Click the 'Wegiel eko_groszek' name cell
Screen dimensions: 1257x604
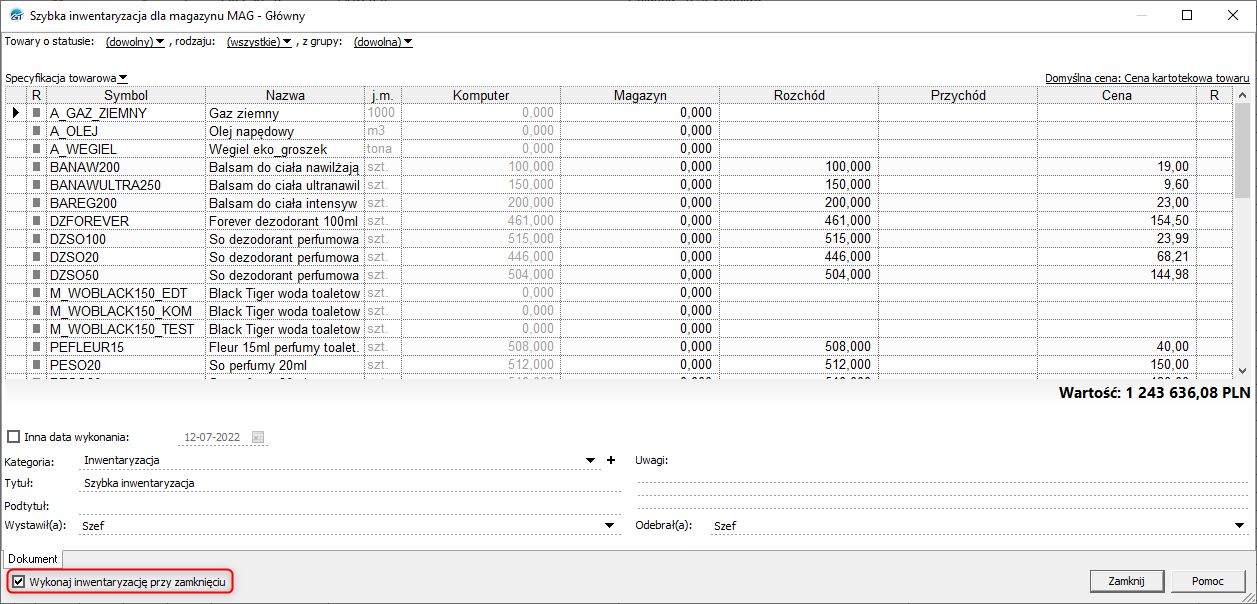click(285, 149)
